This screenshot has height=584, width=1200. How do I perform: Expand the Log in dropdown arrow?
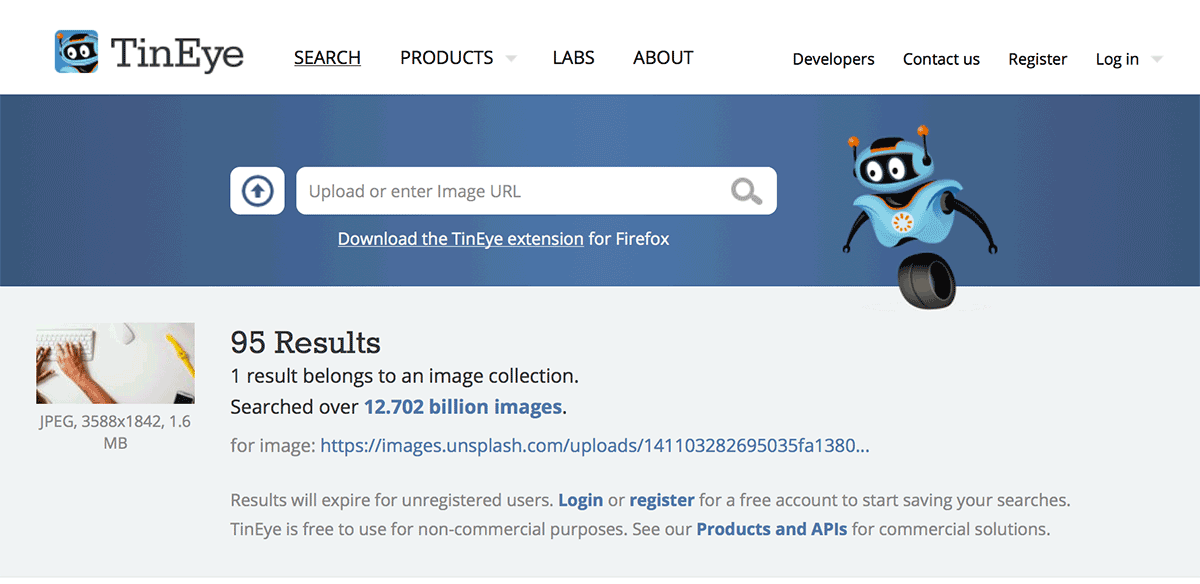point(1157,59)
